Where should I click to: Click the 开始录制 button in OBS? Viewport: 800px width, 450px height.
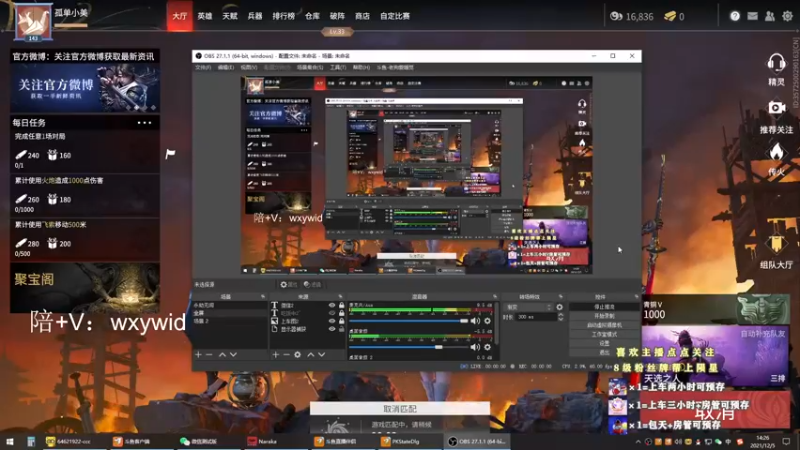click(x=604, y=316)
